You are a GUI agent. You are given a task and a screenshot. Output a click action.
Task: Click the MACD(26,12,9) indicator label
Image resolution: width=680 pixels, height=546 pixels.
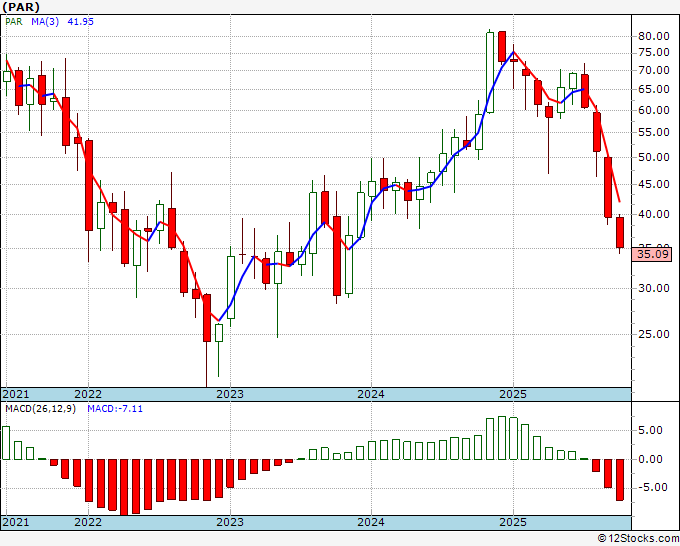[40, 409]
